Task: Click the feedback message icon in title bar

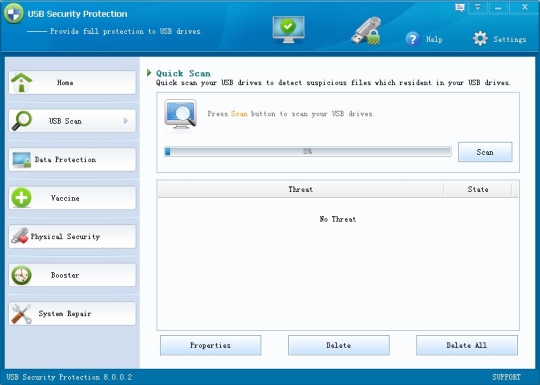Action: [460, 8]
